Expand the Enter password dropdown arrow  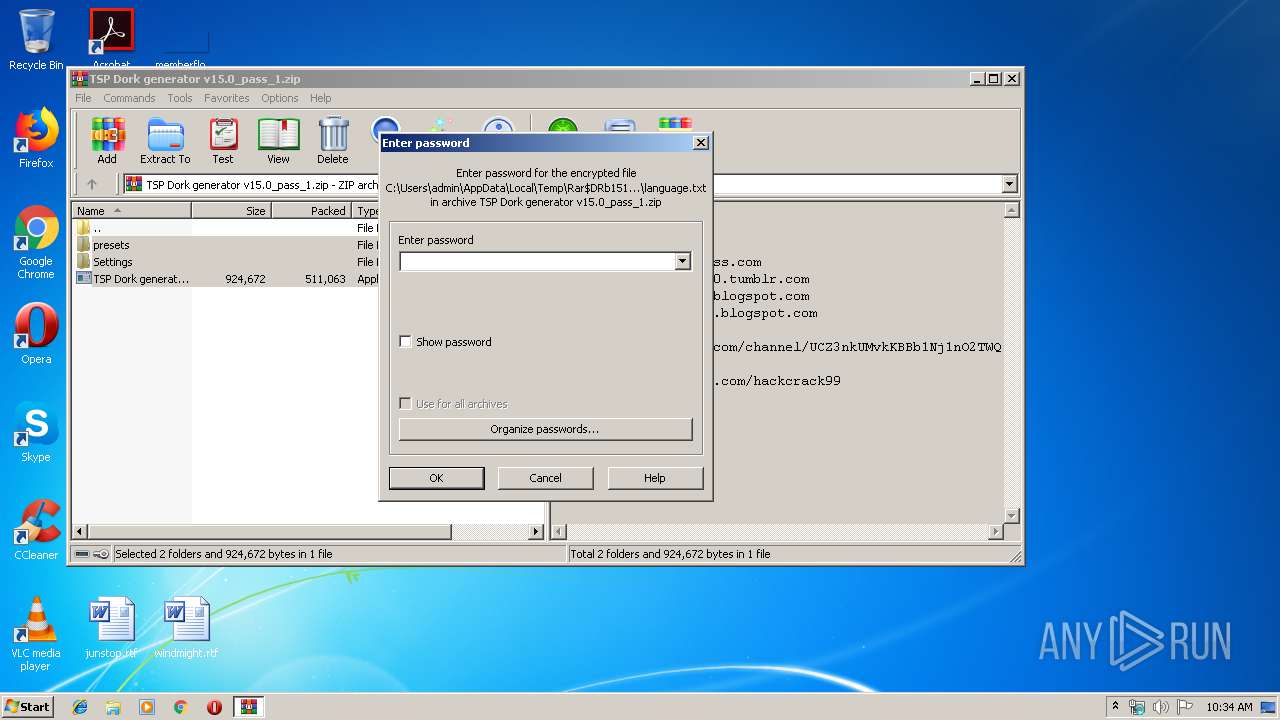coord(682,262)
